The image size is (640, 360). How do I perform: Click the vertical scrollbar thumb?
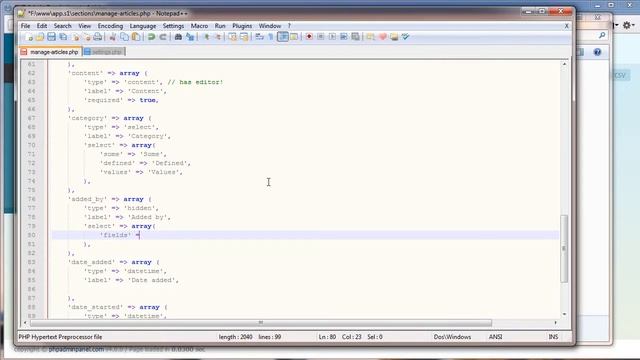(x=564, y=249)
